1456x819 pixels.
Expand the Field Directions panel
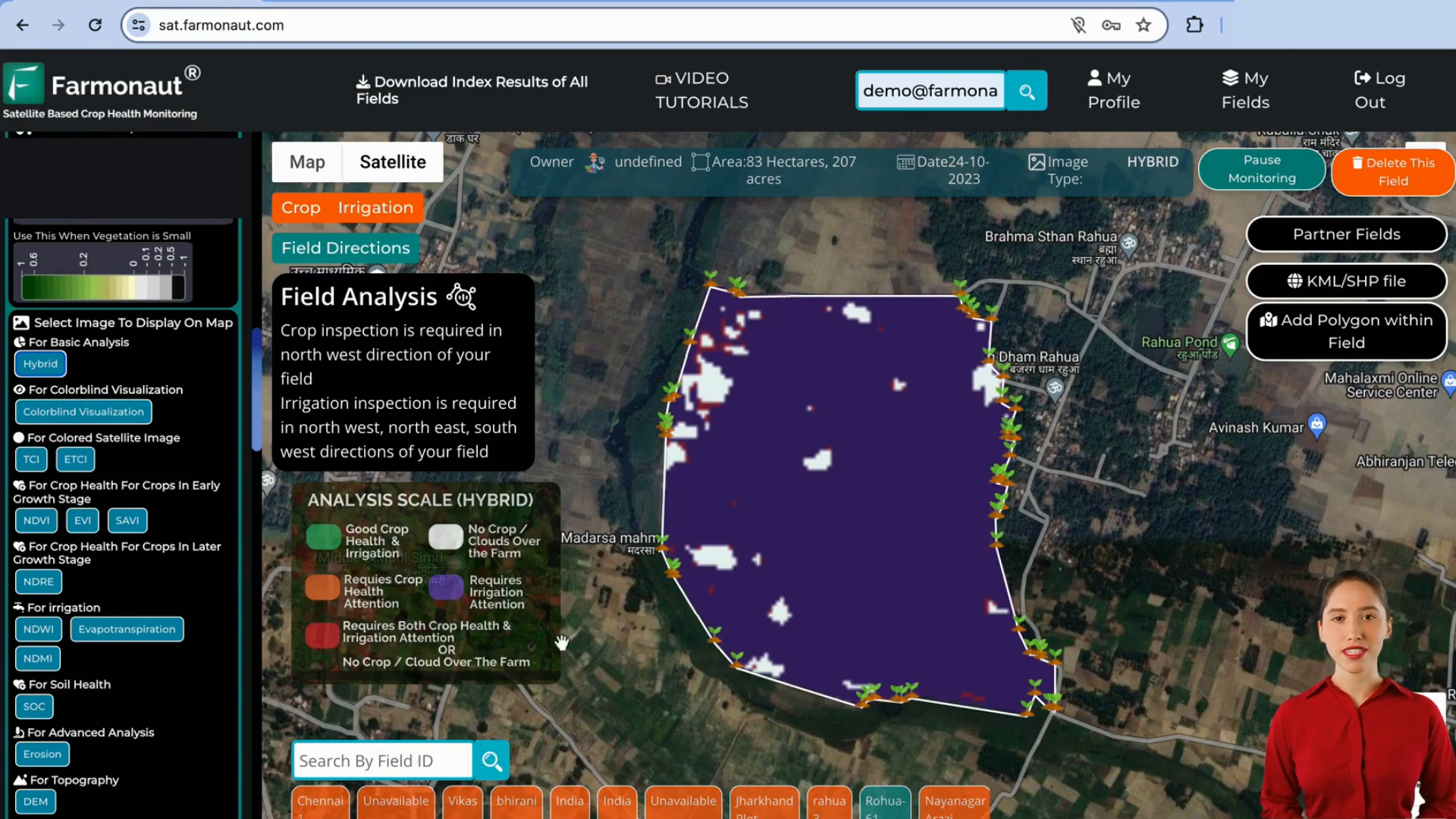tap(346, 248)
